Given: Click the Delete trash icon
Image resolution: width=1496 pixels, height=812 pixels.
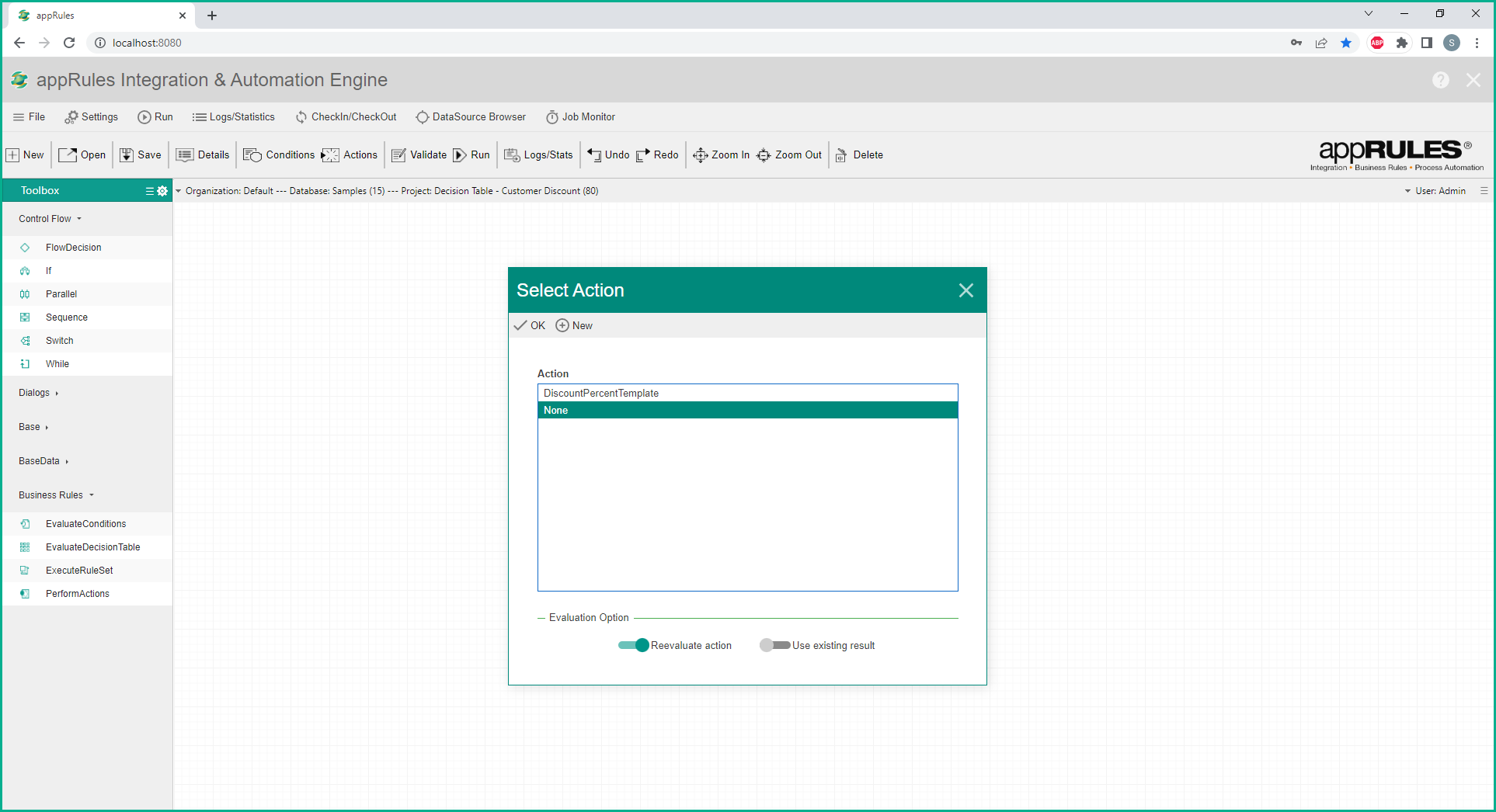Looking at the screenshot, I should point(841,155).
